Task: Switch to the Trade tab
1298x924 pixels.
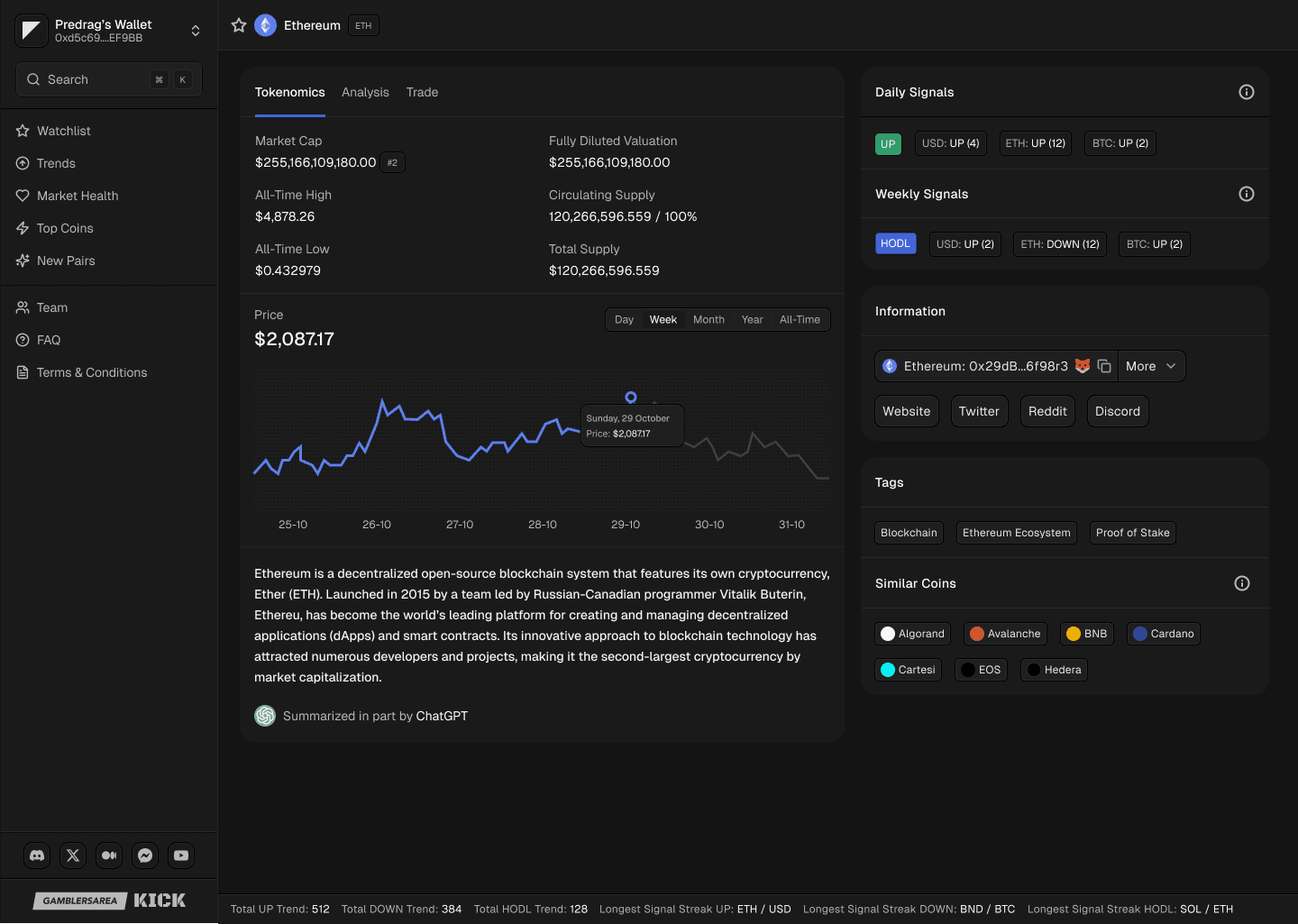Action: coord(422,92)
